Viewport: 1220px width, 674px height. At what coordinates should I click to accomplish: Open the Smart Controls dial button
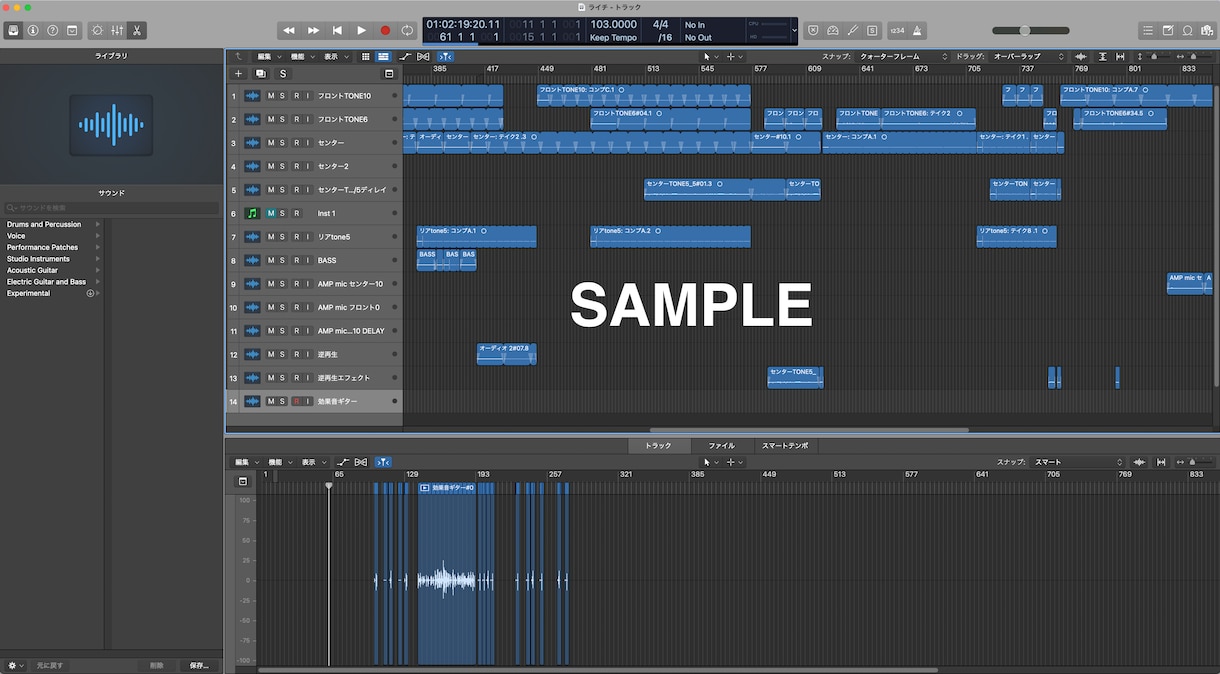coord(96,30)
